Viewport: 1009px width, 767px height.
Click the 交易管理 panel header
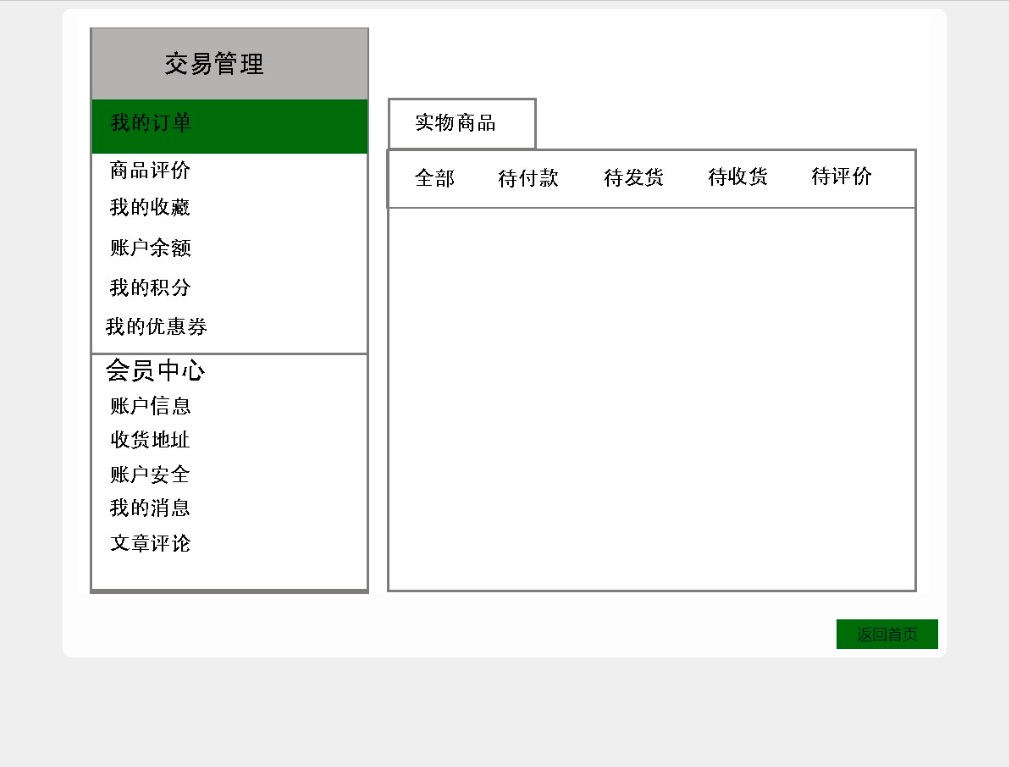(215, 65)
